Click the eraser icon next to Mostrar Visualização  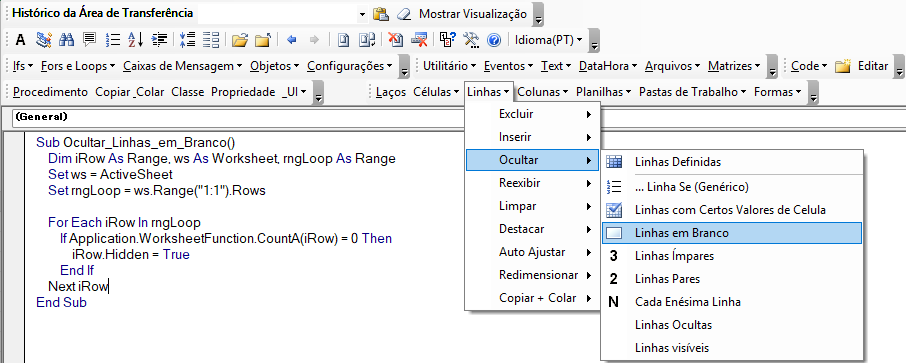coord(404,14)
